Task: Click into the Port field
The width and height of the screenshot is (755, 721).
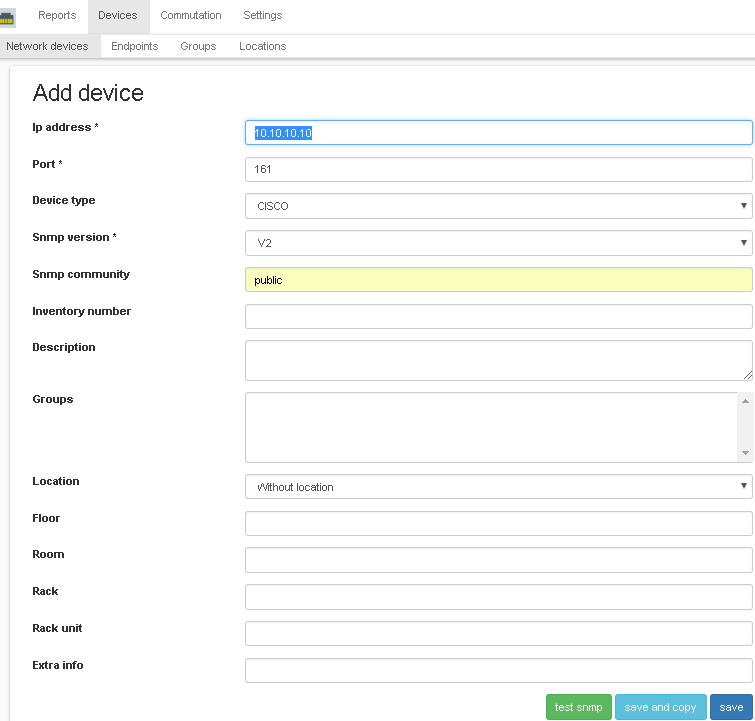Action: (x=498, y=169)
